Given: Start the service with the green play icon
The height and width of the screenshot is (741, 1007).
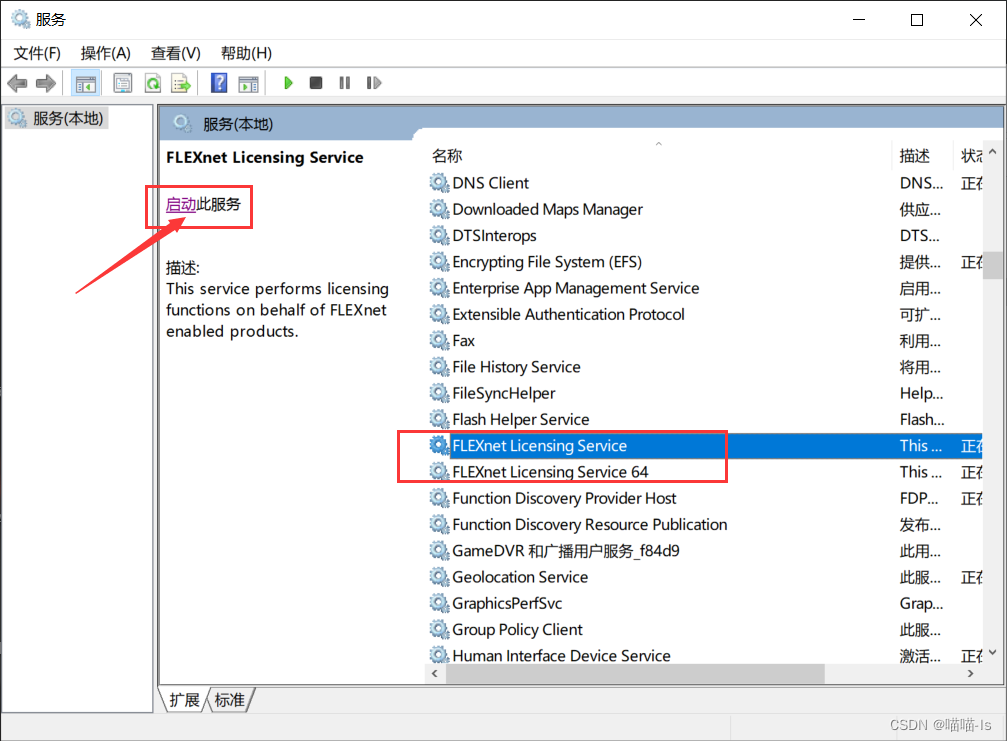Looking at the screenshot, I should [x=288, y=83].
